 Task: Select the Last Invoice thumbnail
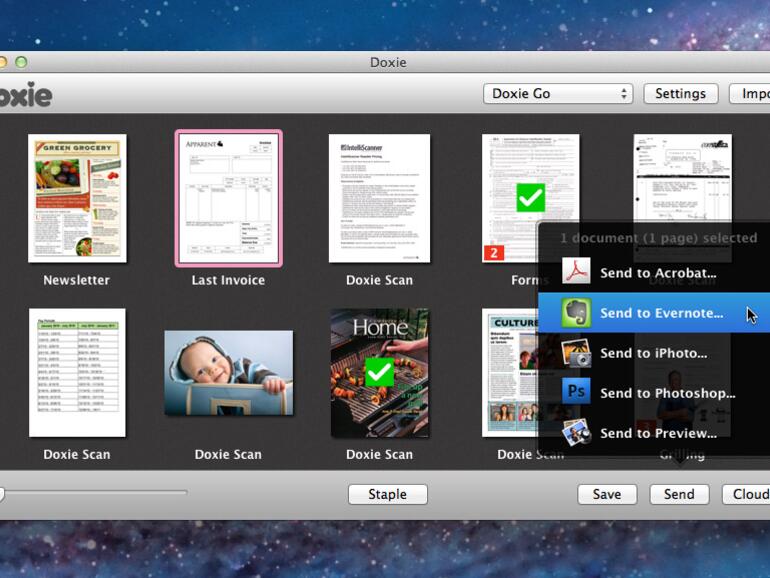228,198
